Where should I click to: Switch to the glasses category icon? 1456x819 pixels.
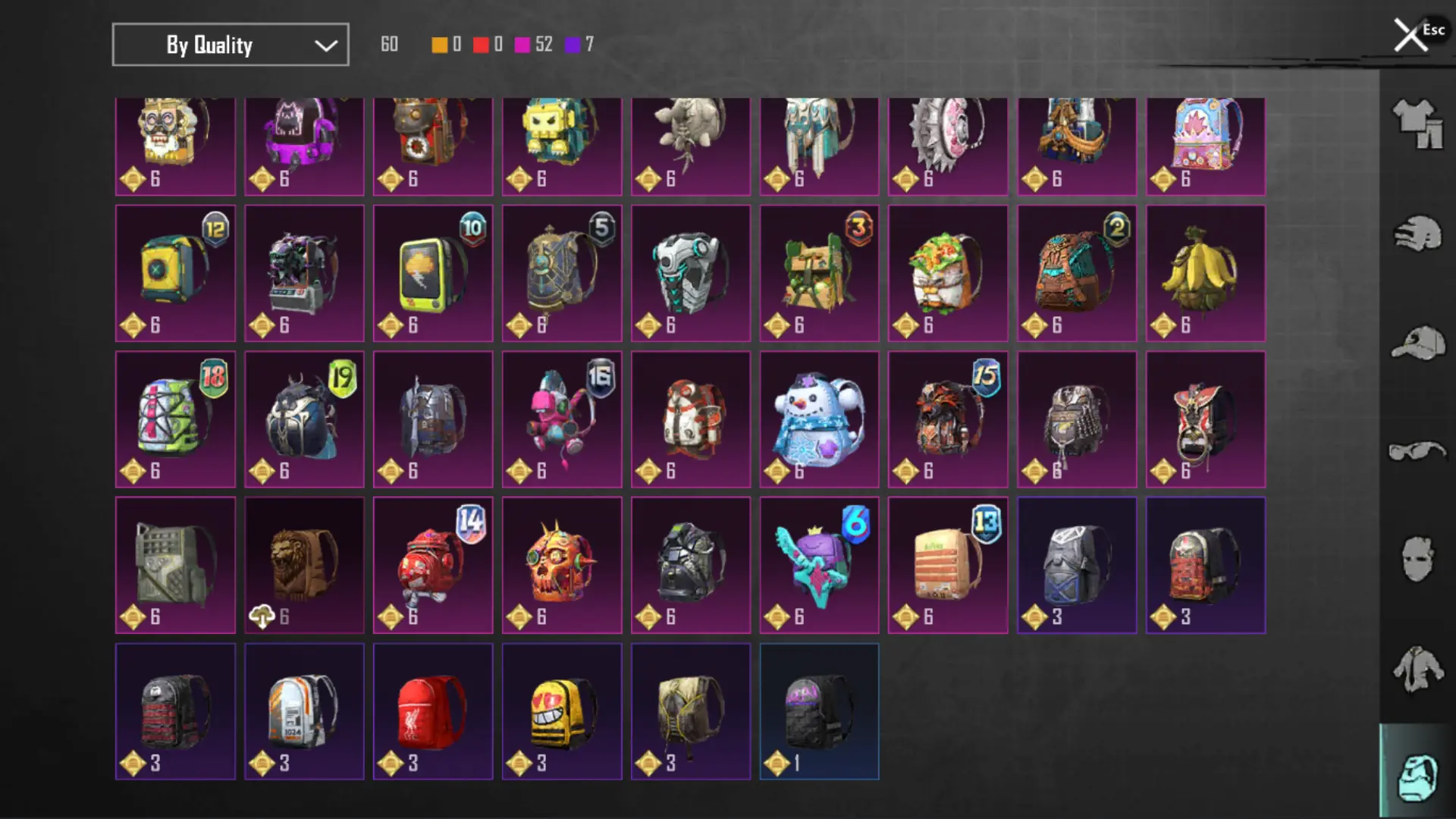point(1417,451)
